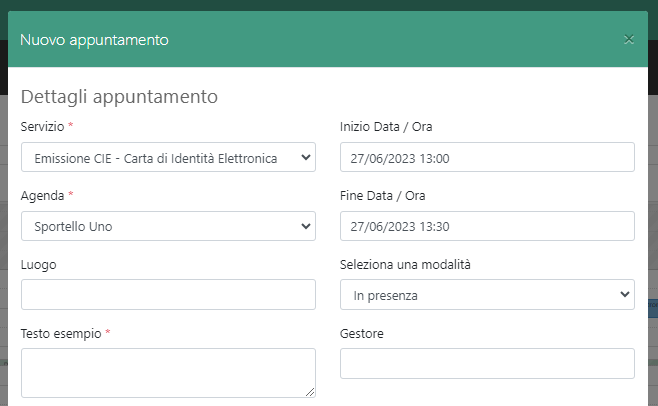Screen dimensions: 658x406
Task: Click the Nuovo appuntamento dialog title
Action: [x=94, y=40]
